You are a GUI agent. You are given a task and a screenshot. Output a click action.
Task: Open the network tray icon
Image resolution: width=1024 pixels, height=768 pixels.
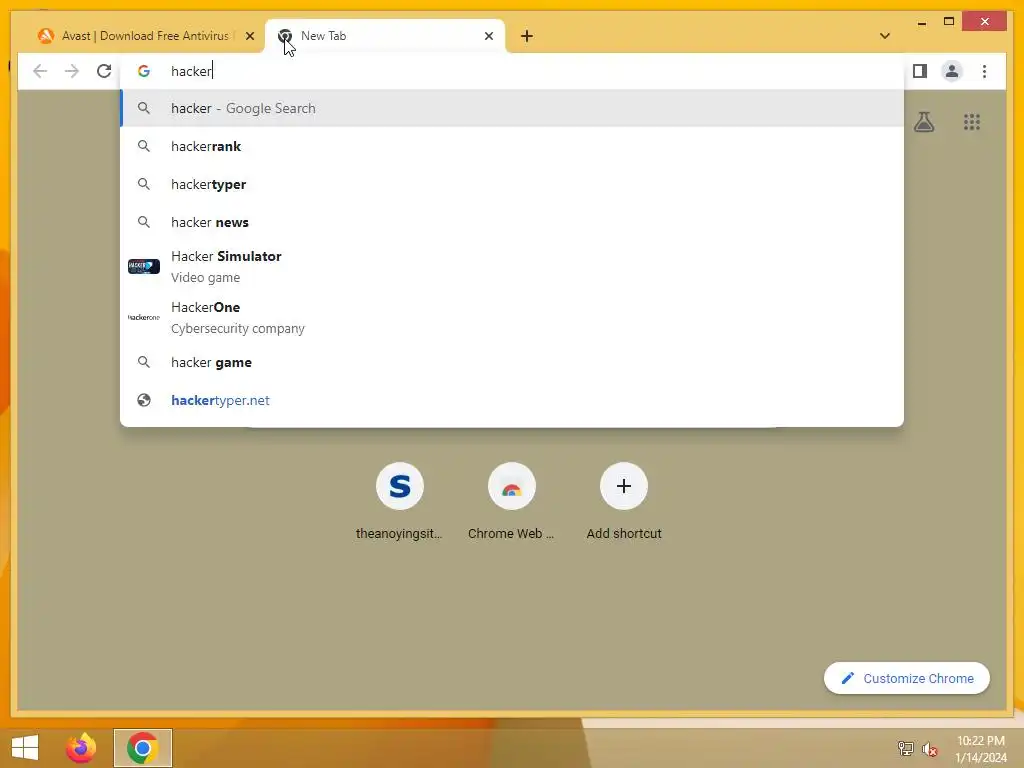(x=905, y=748)
